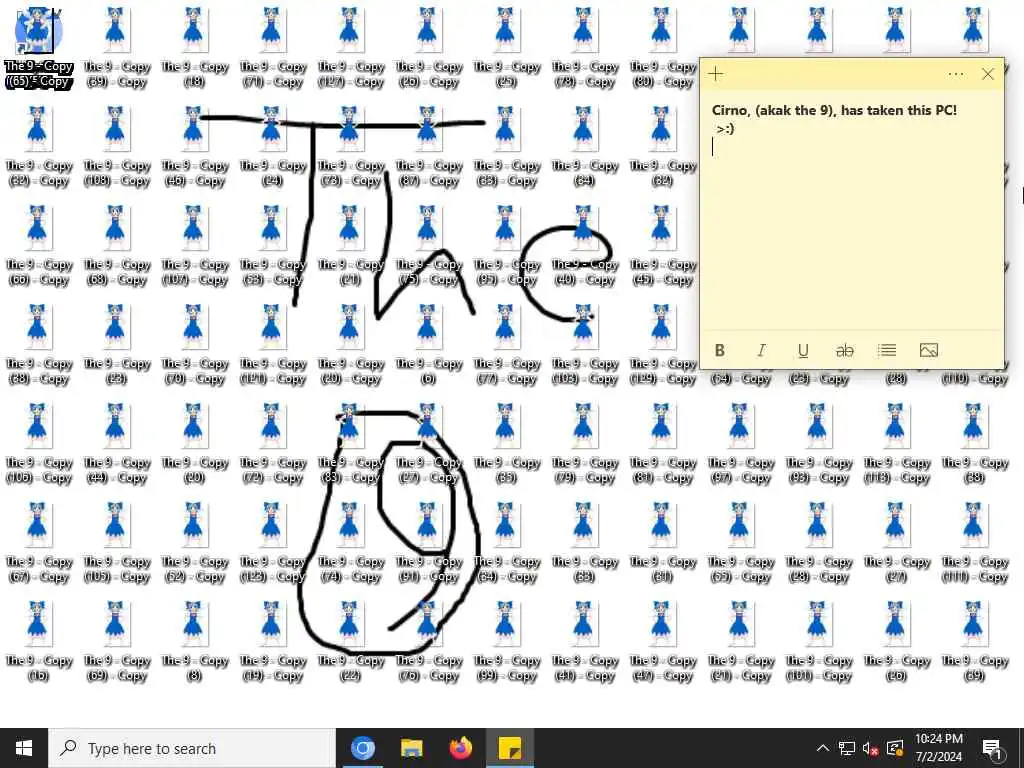Select desktop file 'The 9 - Copy (127) - Copy'
Screen dimensions: 1024x768
tap(350, 47)
